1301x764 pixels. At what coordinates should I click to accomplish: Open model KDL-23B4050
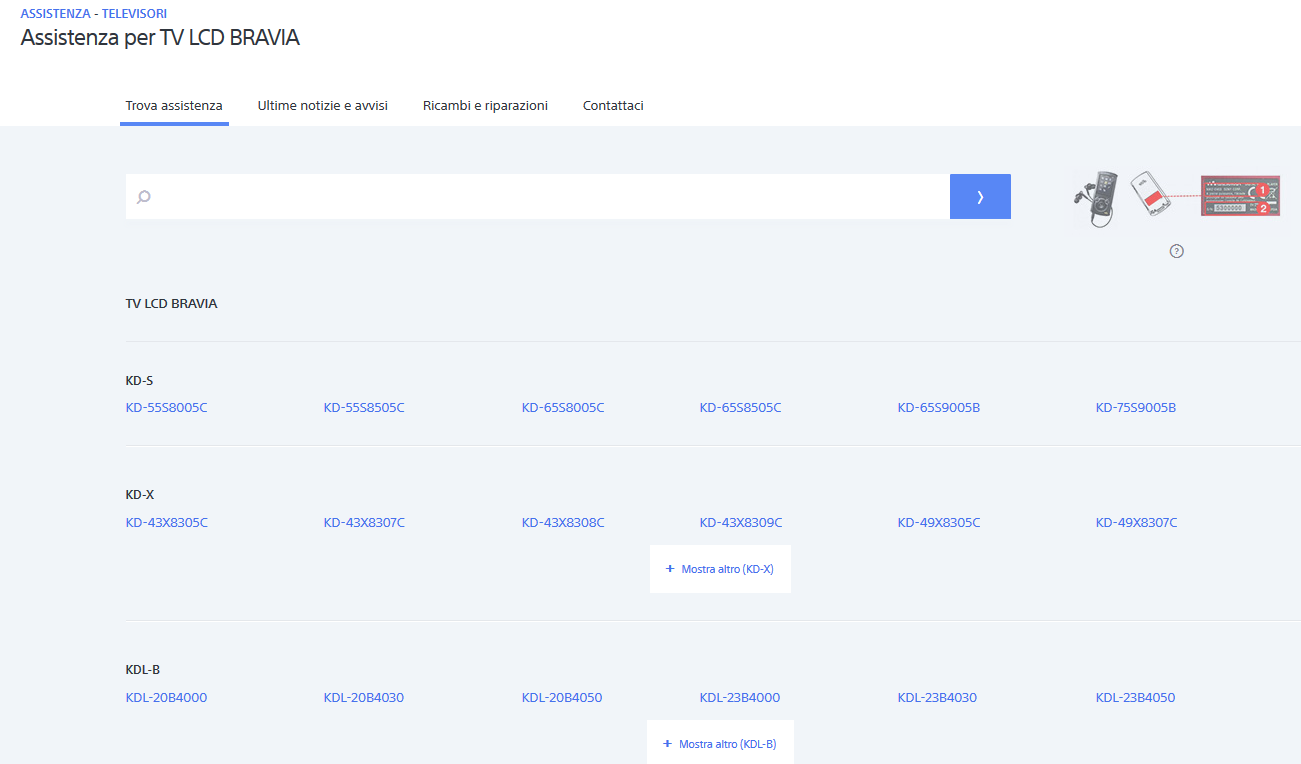coord(1135,698)
